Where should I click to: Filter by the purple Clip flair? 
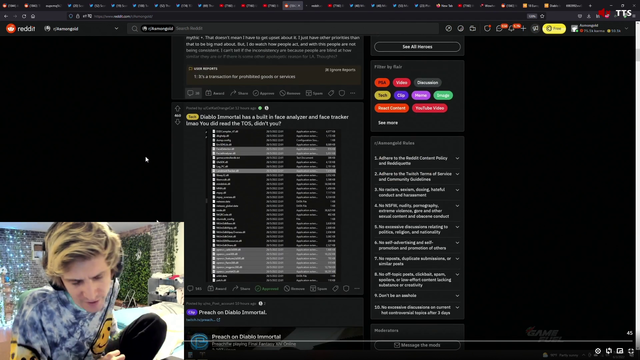point(401,96)
